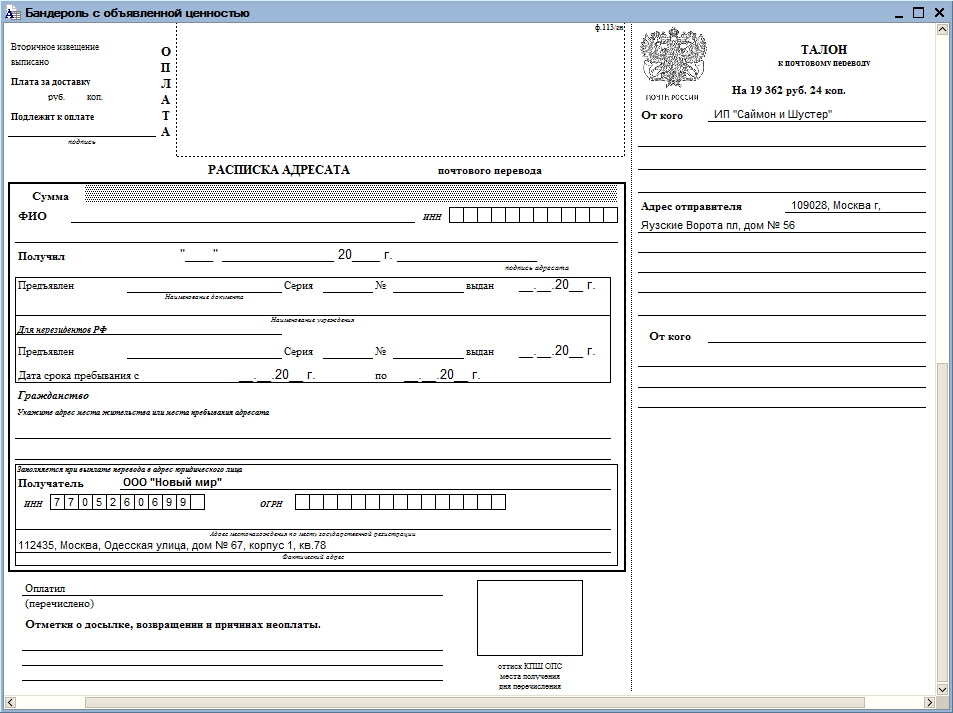Screen dimensions: 953x713
Task: Click the horizontal scrollbar thumb
Action: coord(476,703)
